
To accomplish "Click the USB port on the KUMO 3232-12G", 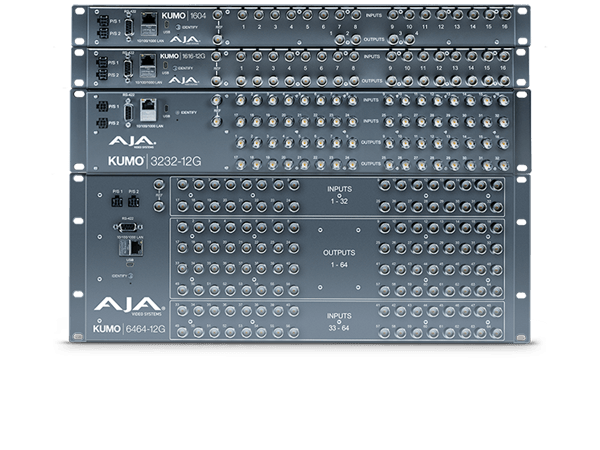I will [x=167, y=108].
